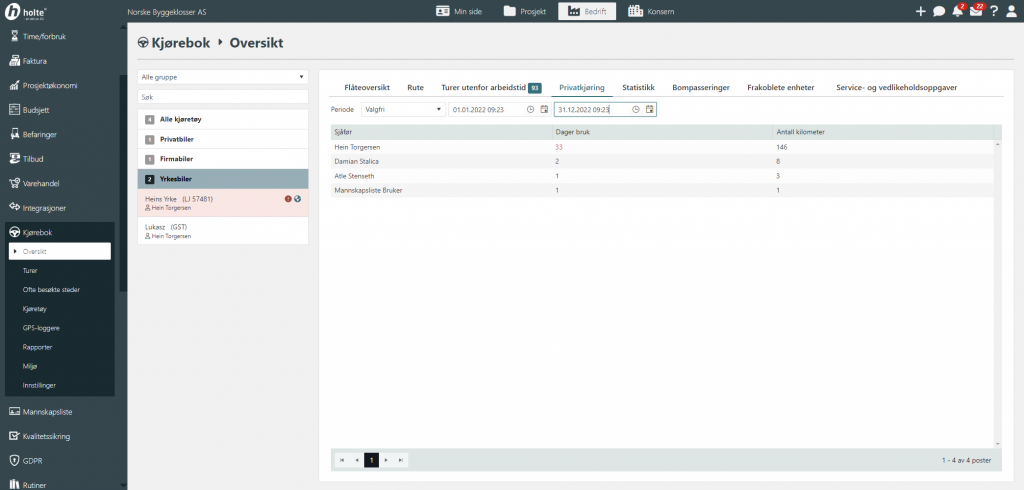Click the plus icon in top bar
The image size is (1024, 490).
(x=921, y=12)
